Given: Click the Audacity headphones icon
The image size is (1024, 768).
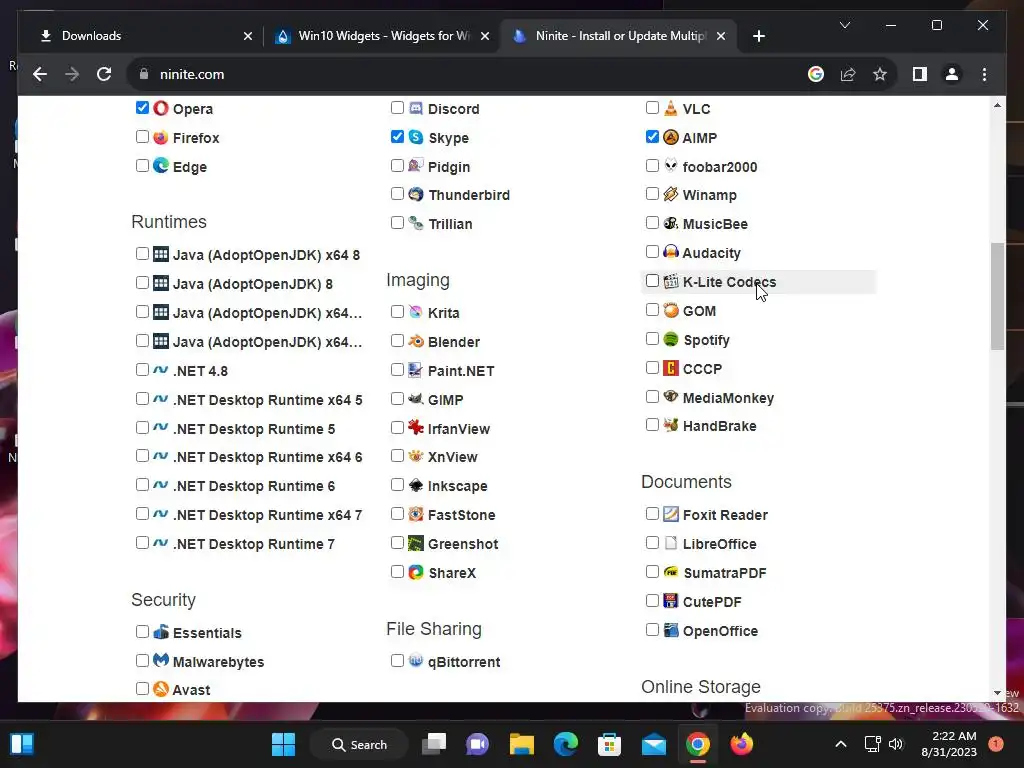Looking at the screenshot, I should pos(671,252).
